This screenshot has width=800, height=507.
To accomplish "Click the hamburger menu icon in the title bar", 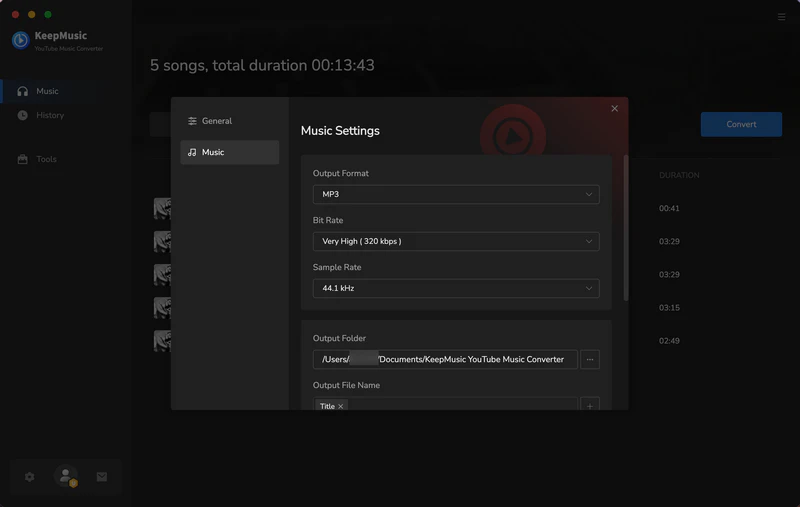I will (x=781, y=16).
